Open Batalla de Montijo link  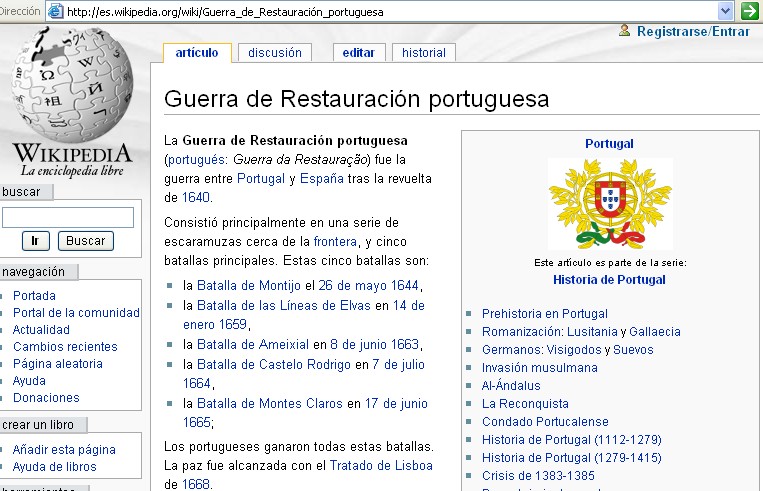pos(249,285)
